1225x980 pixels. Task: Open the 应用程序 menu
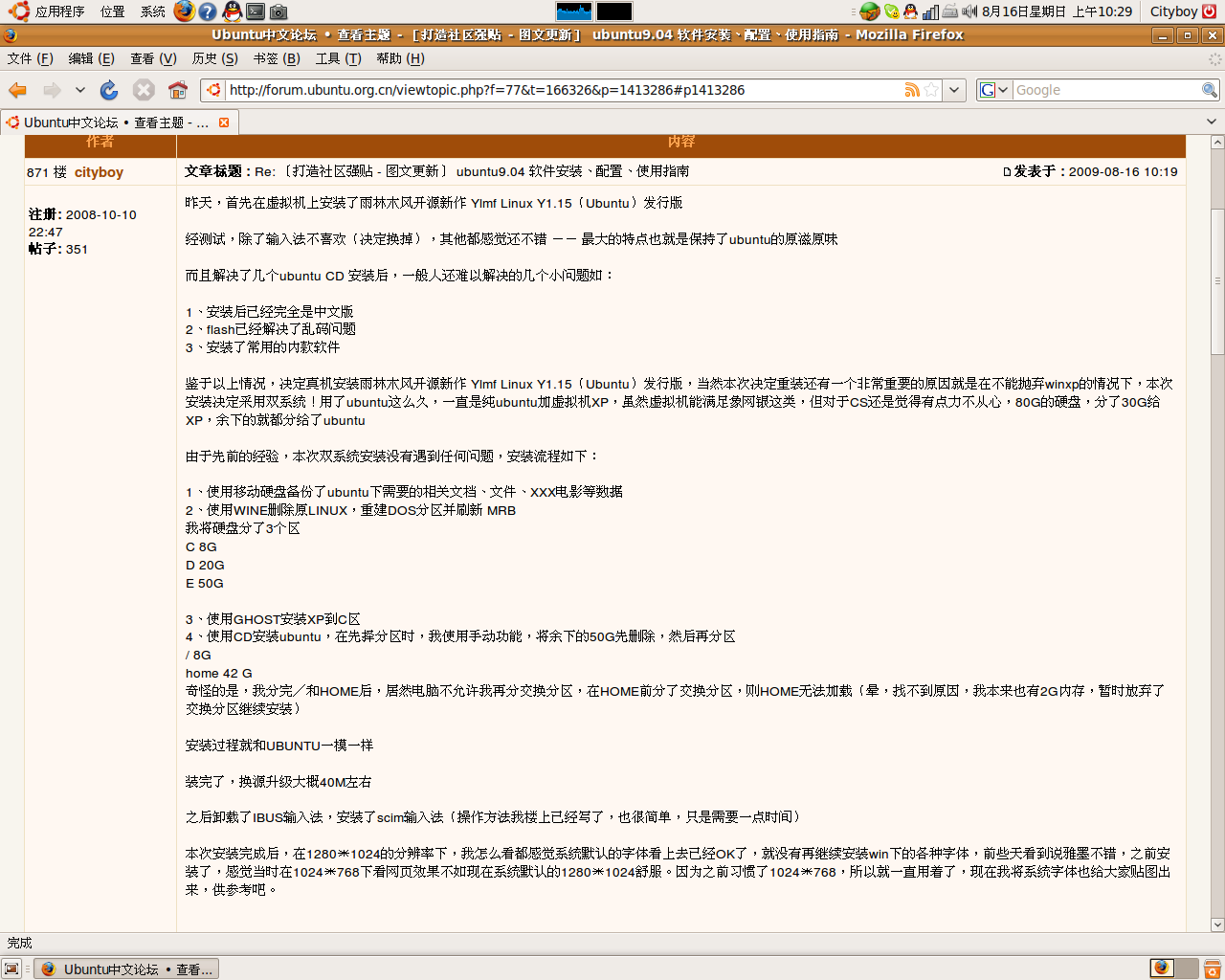[x=60, y=11]
